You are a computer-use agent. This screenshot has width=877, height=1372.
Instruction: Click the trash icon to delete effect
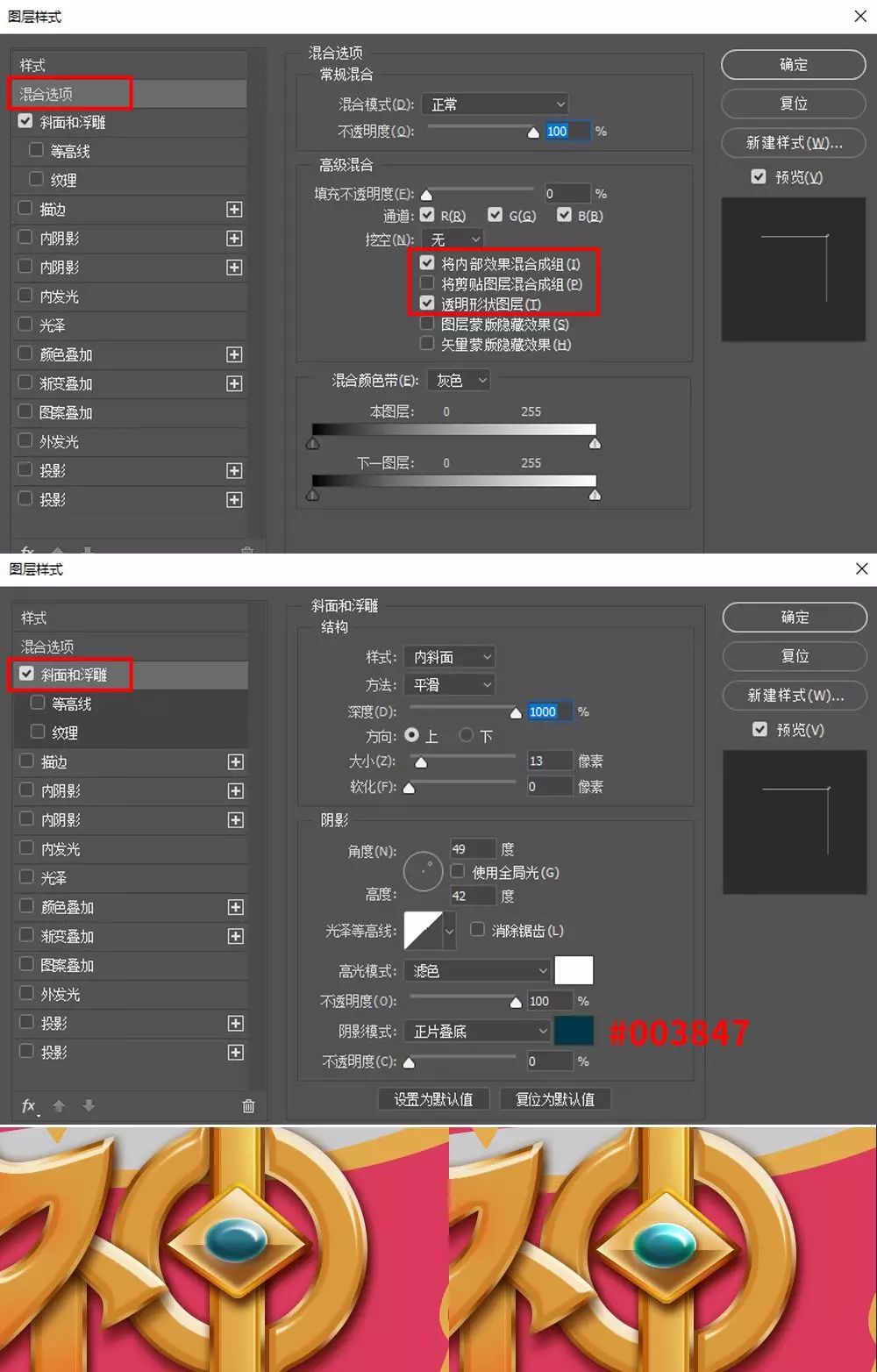[x=248, y=1105]
